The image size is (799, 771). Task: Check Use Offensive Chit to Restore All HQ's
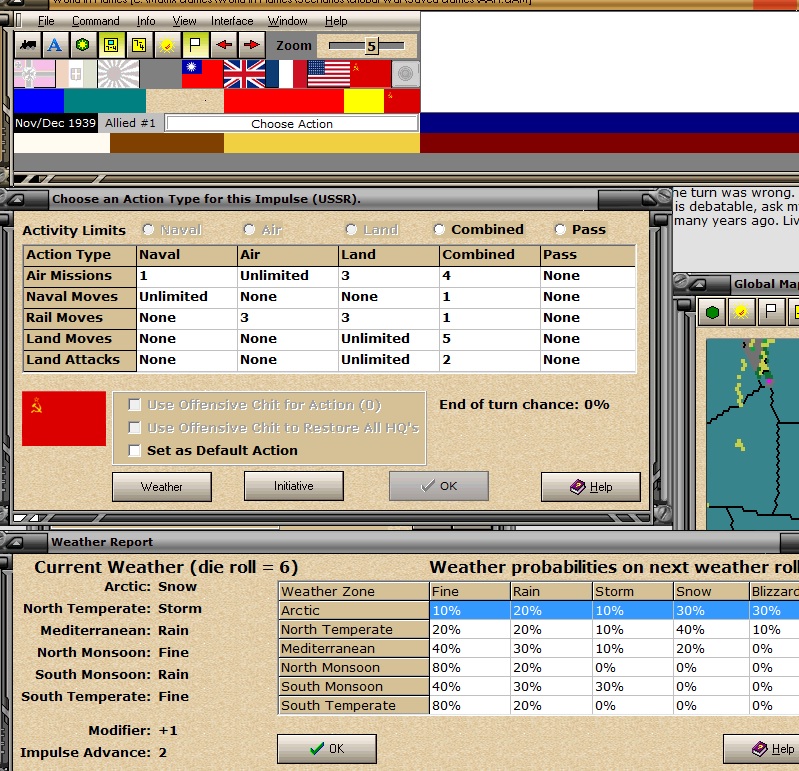pyautogui.click(x=135, y=428)
